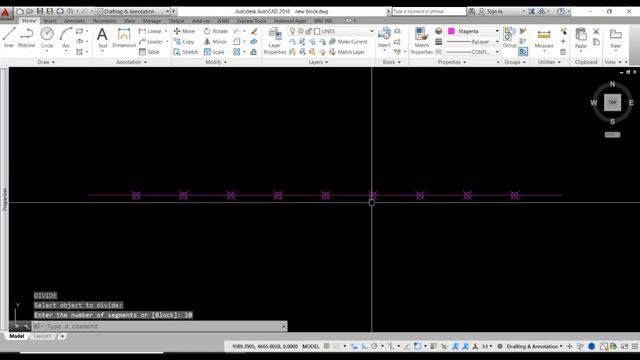Click the Move tool
This screenshot has height=360, width=640.
point(184,31)
